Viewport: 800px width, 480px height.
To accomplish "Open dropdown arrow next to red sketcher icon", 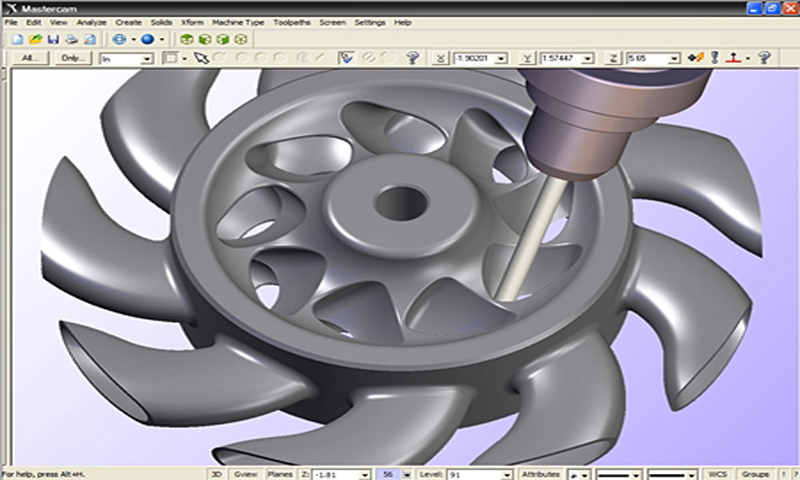I will pos(748,59).
